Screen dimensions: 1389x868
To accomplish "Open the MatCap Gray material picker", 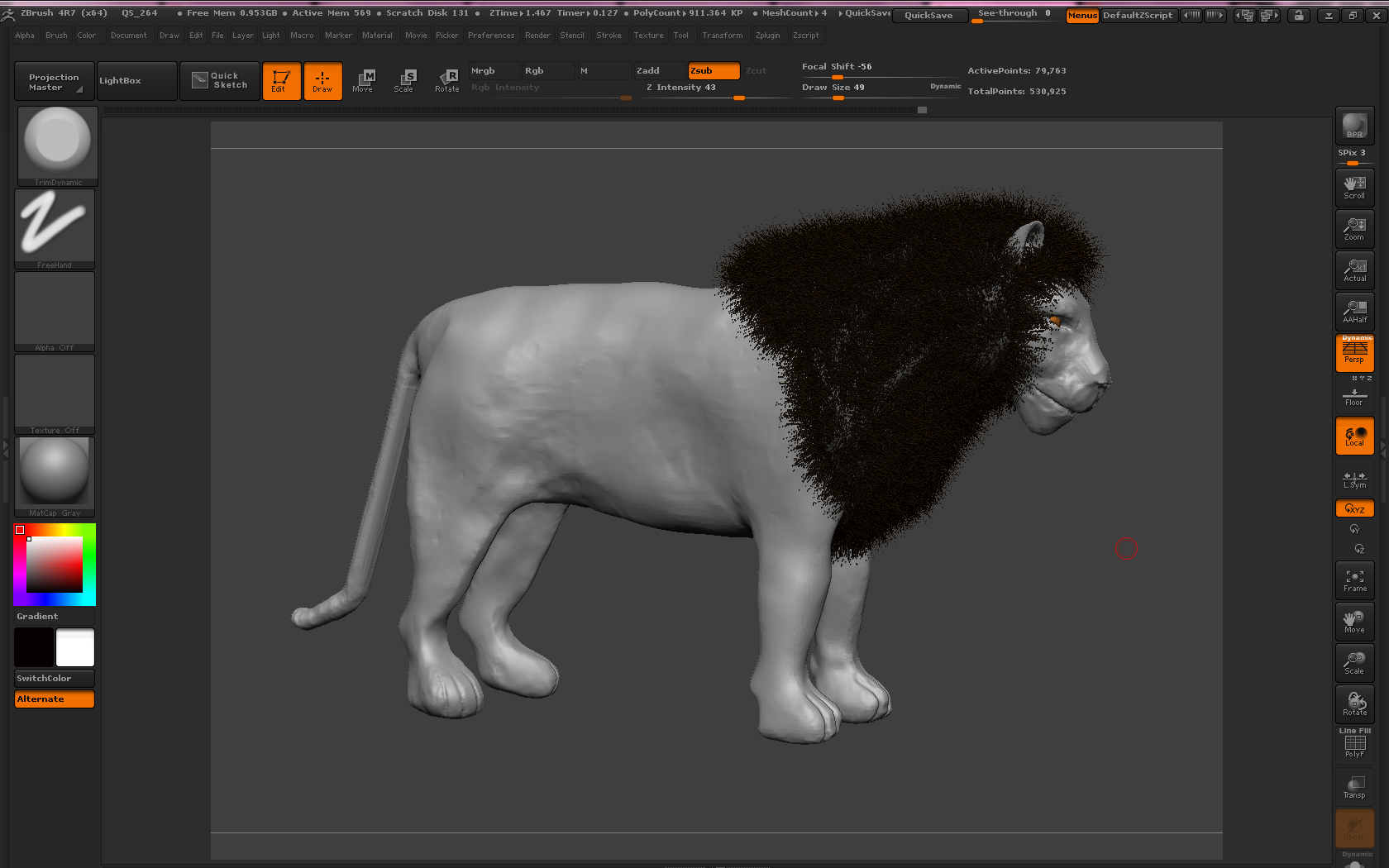I will (x=55, y=476).
